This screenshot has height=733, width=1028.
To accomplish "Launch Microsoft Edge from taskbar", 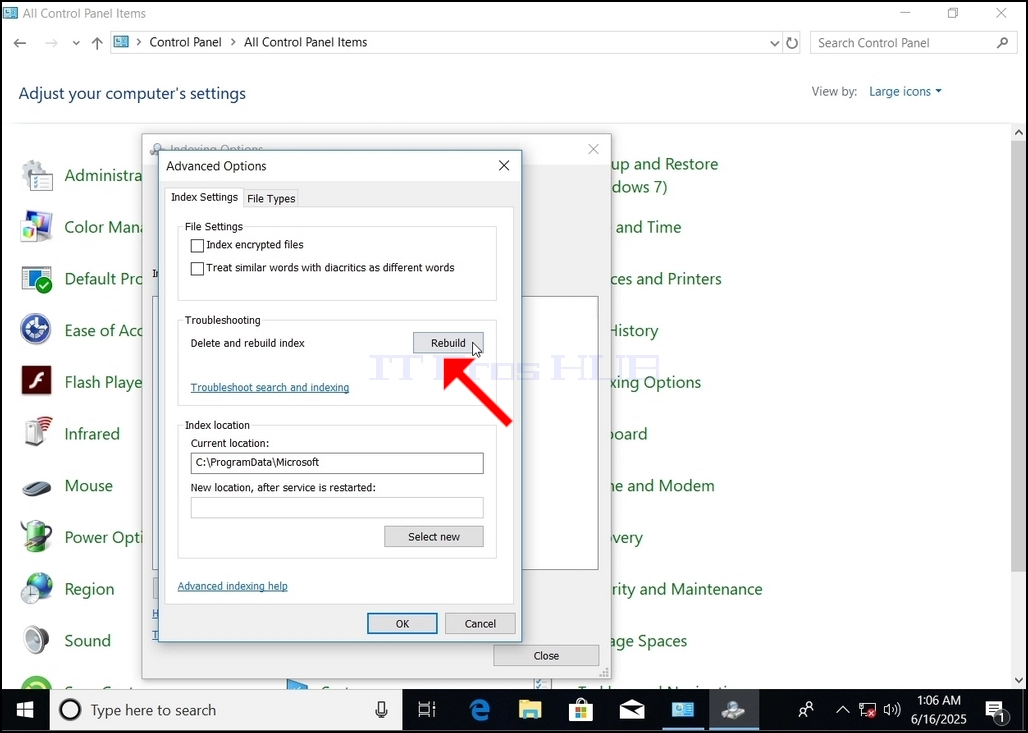I will pos(479,710).
